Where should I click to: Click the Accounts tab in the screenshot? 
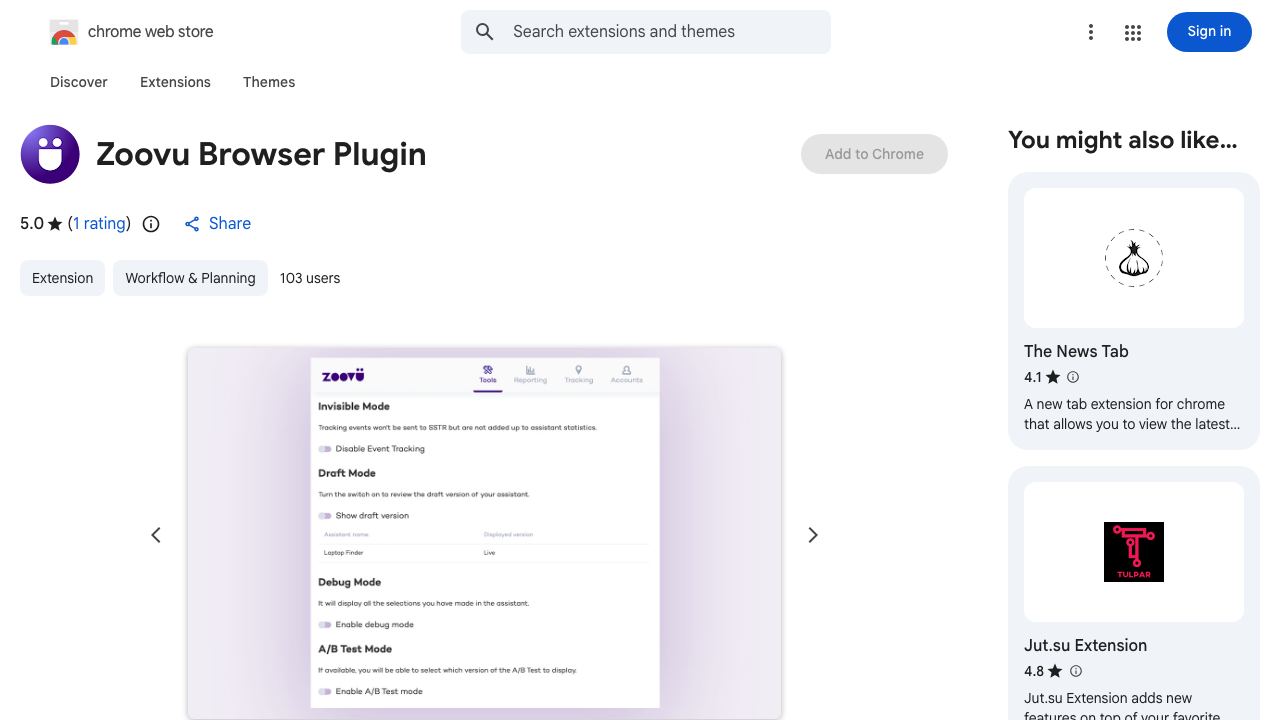click(627, 375)
